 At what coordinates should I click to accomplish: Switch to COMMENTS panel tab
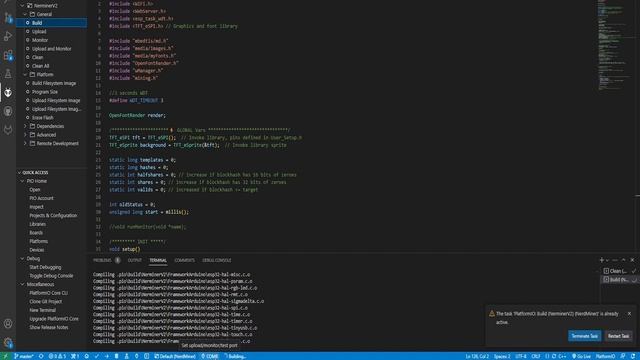pyautogui.click(x=184, y=260)
